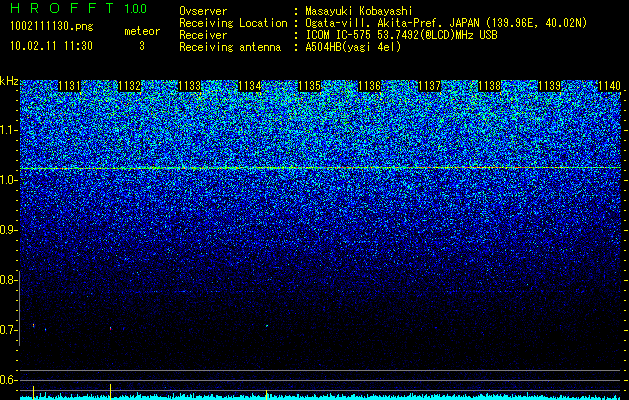This screenshot has width=629, height=400.
Task: Click the 0.6 frequency axis label
Action: click(x=7, y=380)
